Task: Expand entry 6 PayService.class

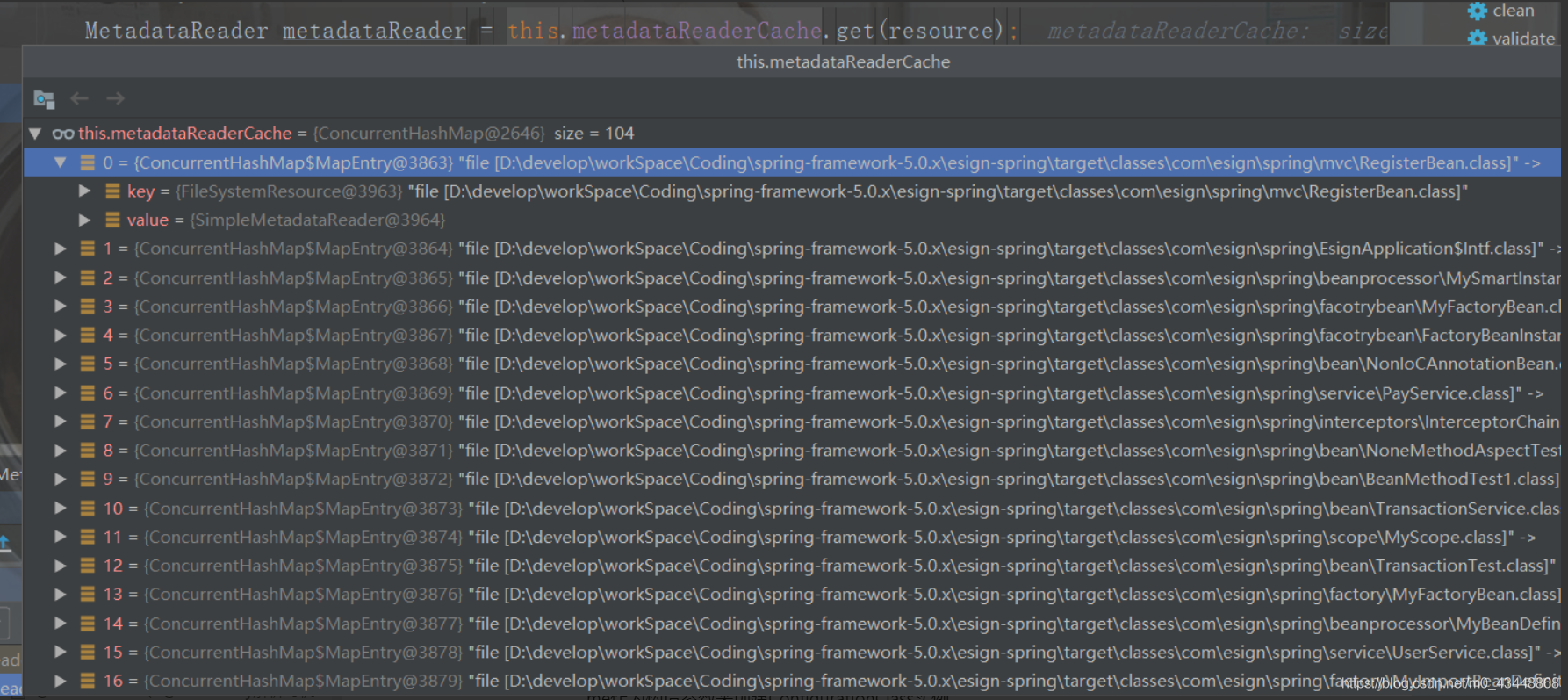Action: coord(60,393)
